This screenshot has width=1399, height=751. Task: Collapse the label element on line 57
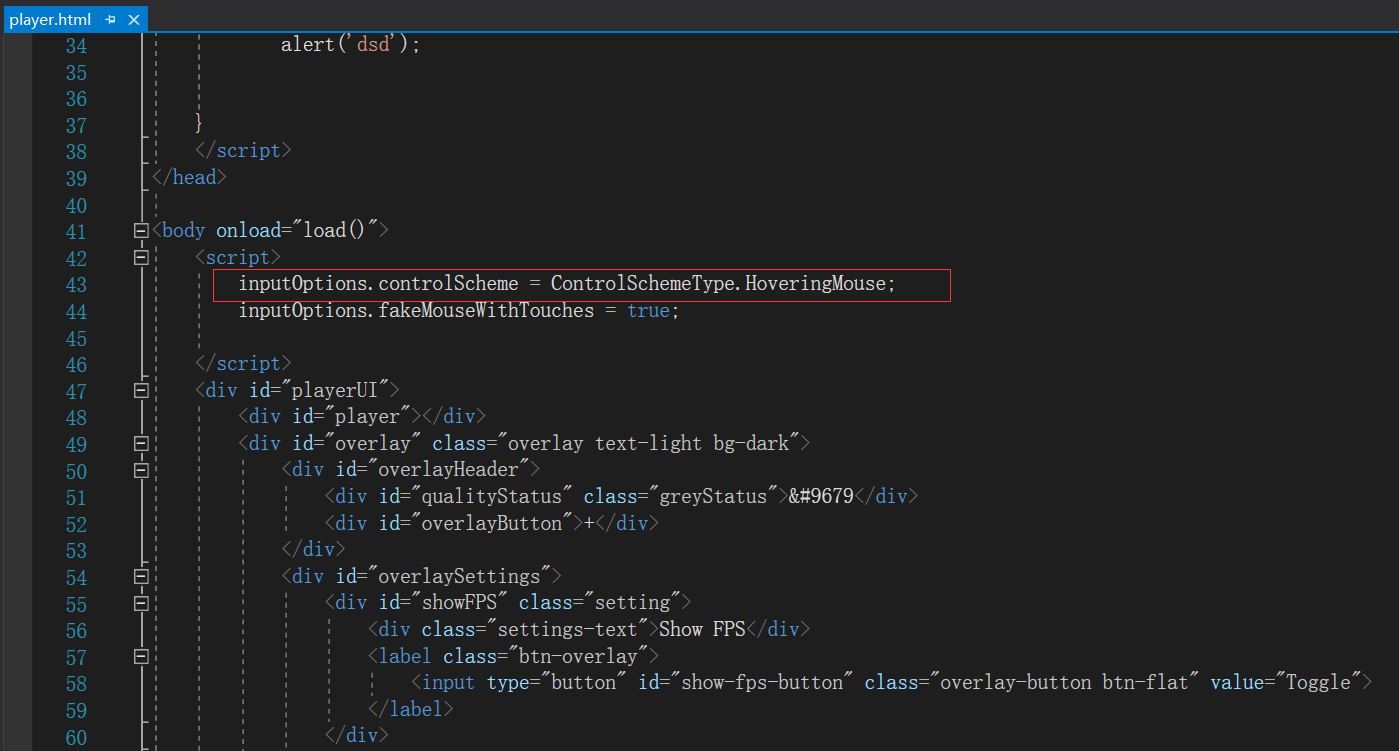tap(141, 657)
